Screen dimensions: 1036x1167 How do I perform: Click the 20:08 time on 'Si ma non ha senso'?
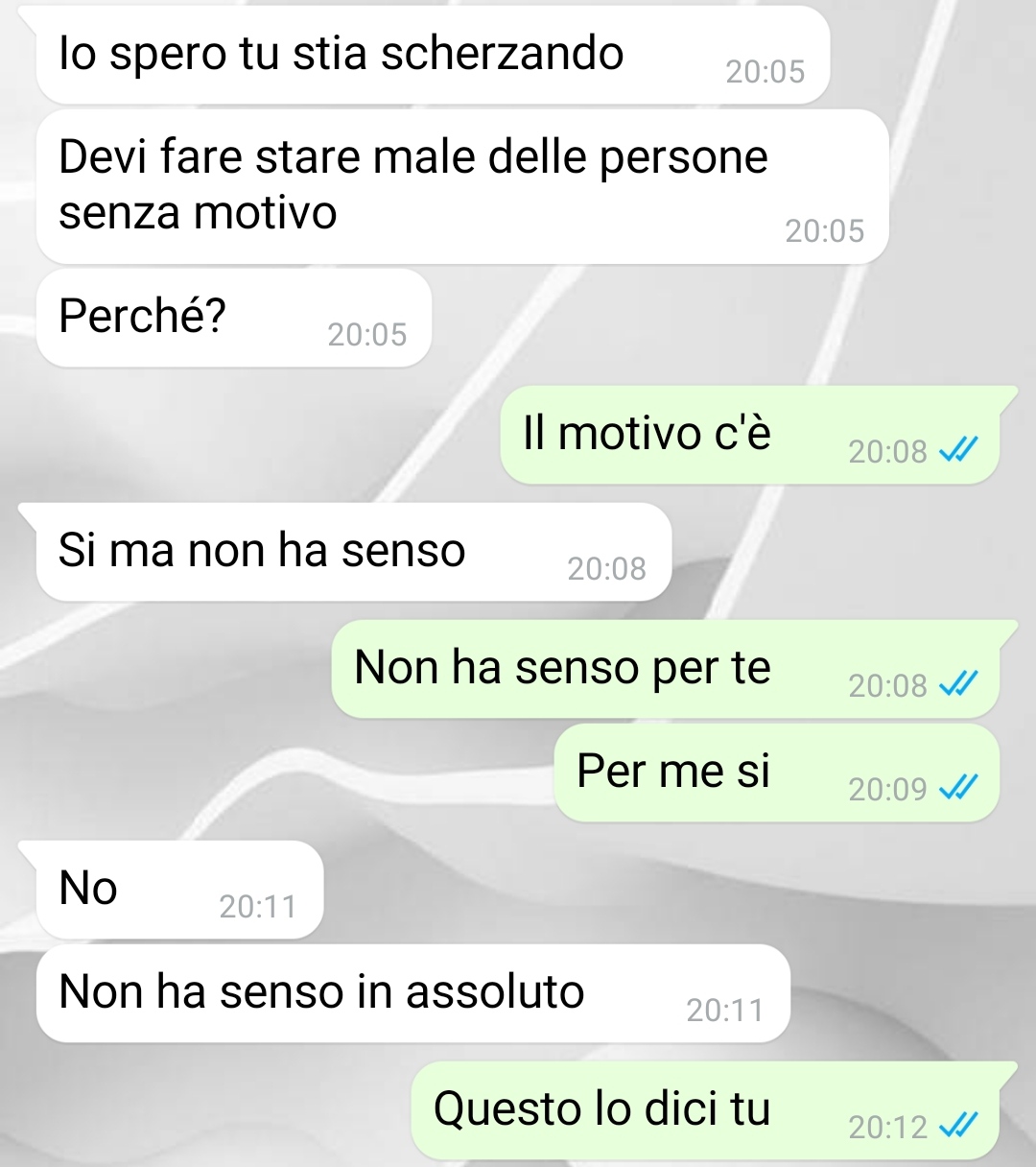pyautogui.click(x=607, y=568)
